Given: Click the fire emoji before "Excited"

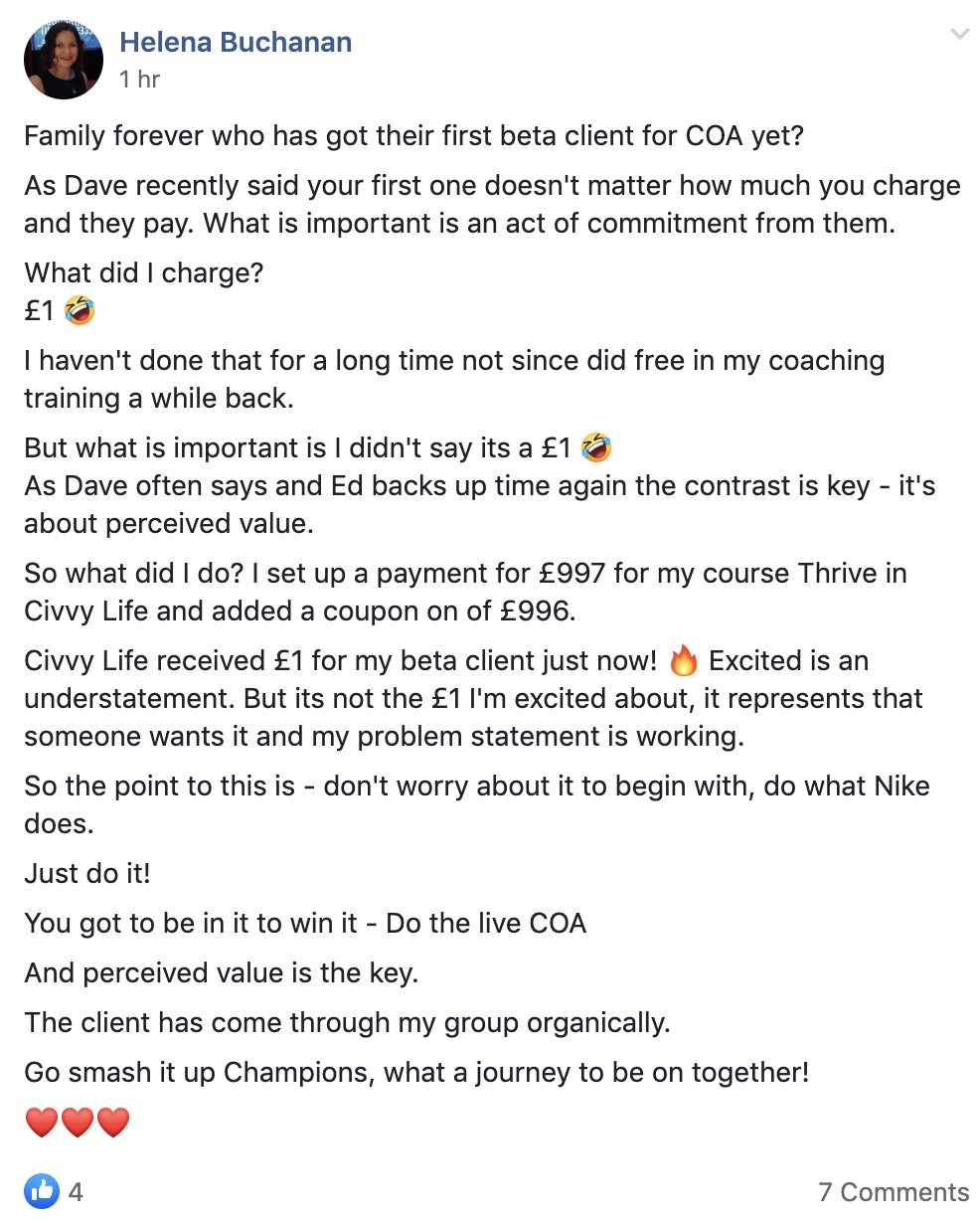Looking at the screenshot, I should 684,661.
